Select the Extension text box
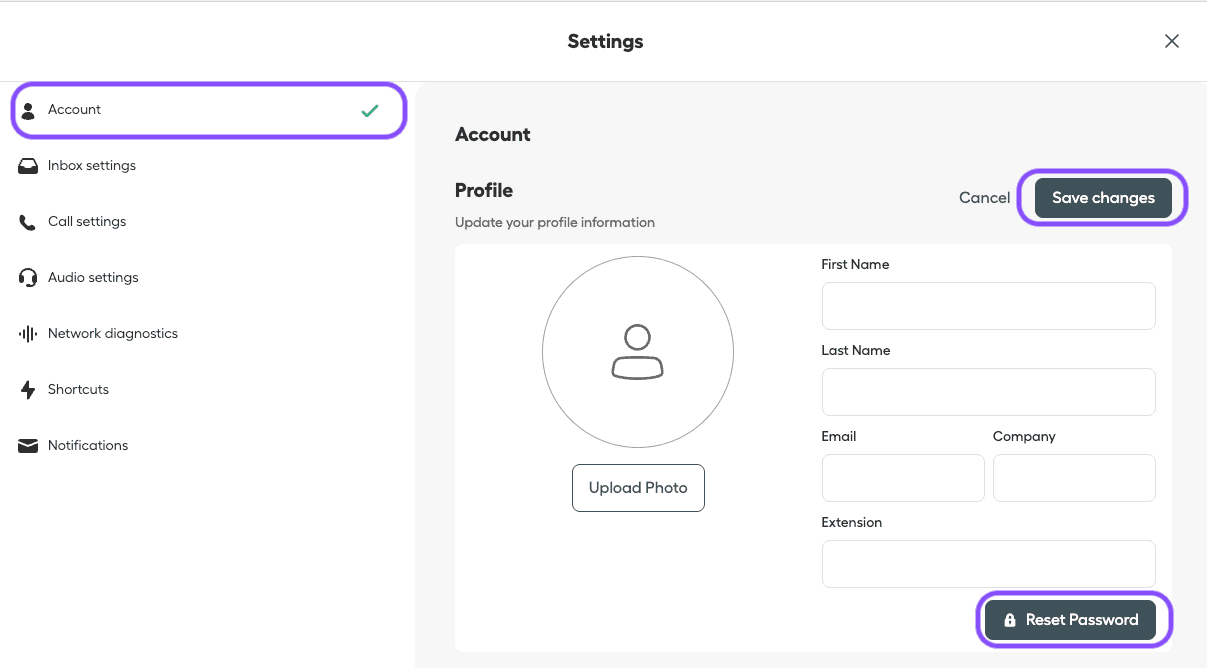Viewport: 1207px width, 668px height. 988,564
